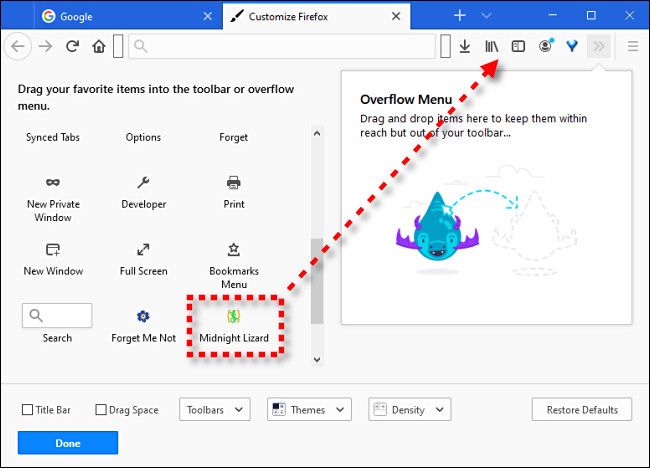The width and height of the screenshot is (650, 468).
Task: Enable the Title Bar checkbox
Action: point(27,410)
